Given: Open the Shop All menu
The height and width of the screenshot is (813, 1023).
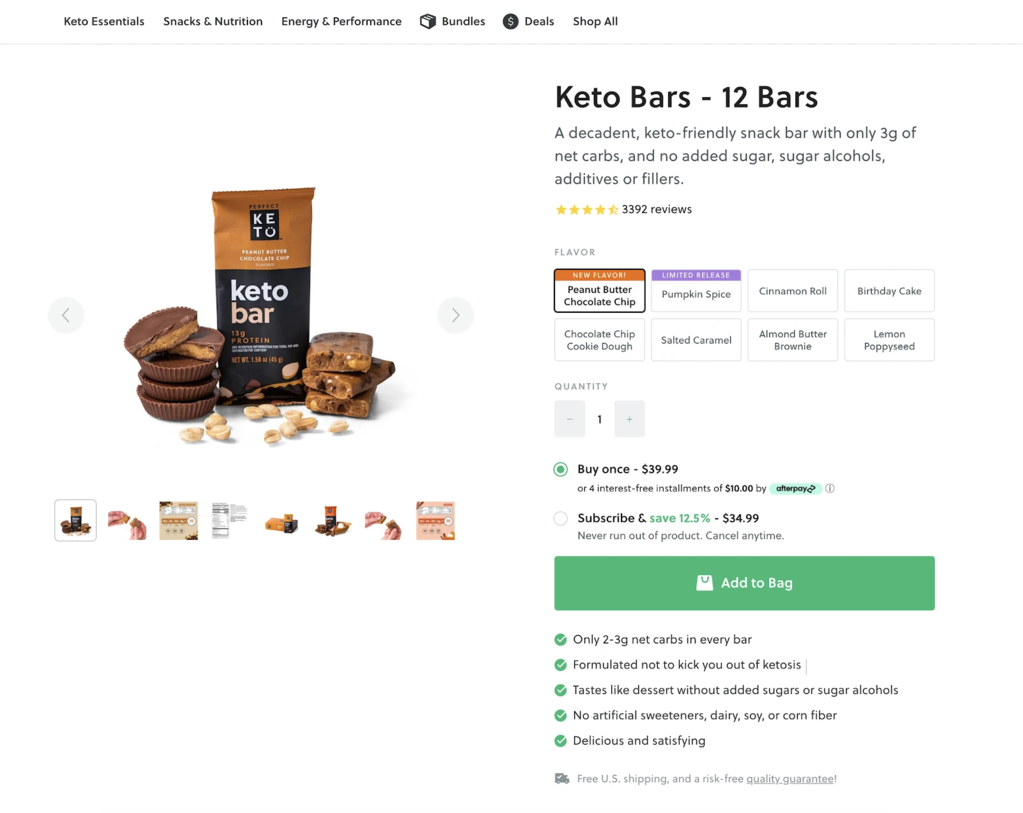Looking at the screenshot, I should tap(595, 20).
